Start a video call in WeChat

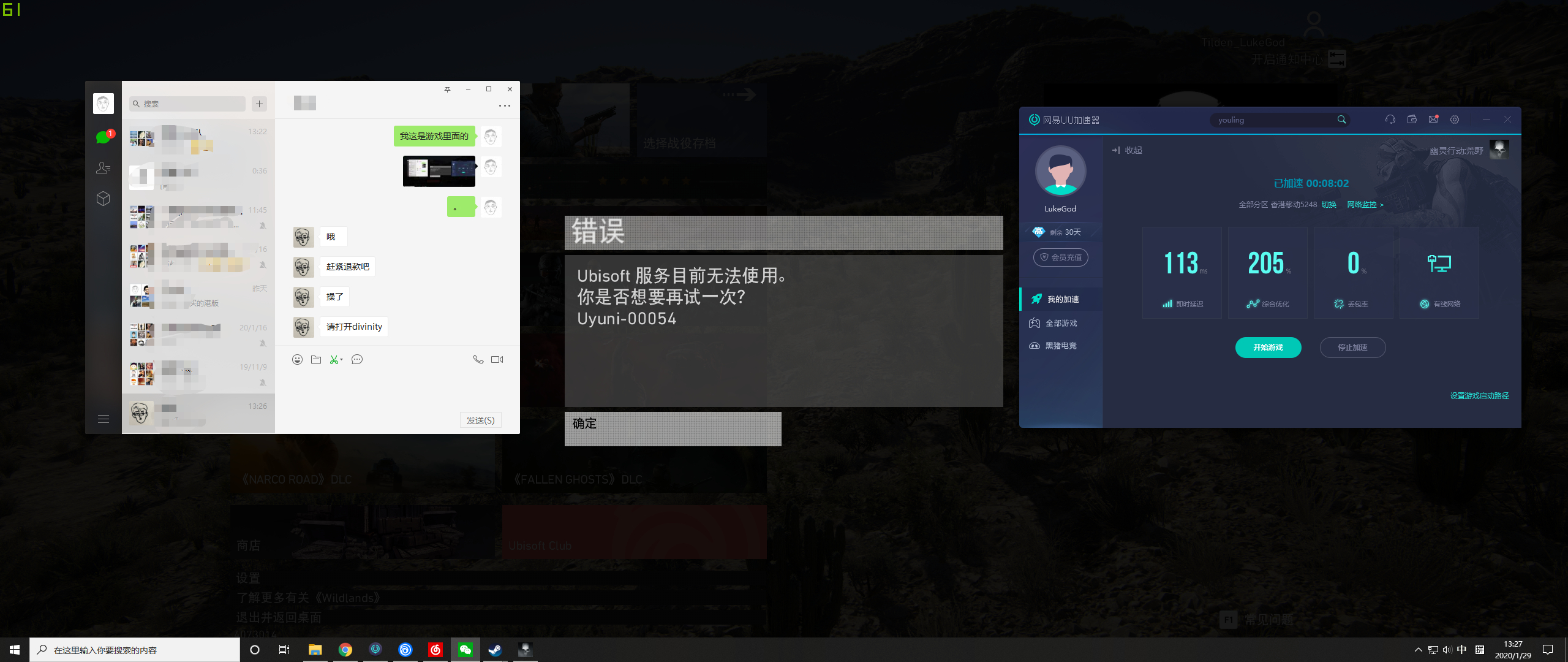tap(497, 360)
